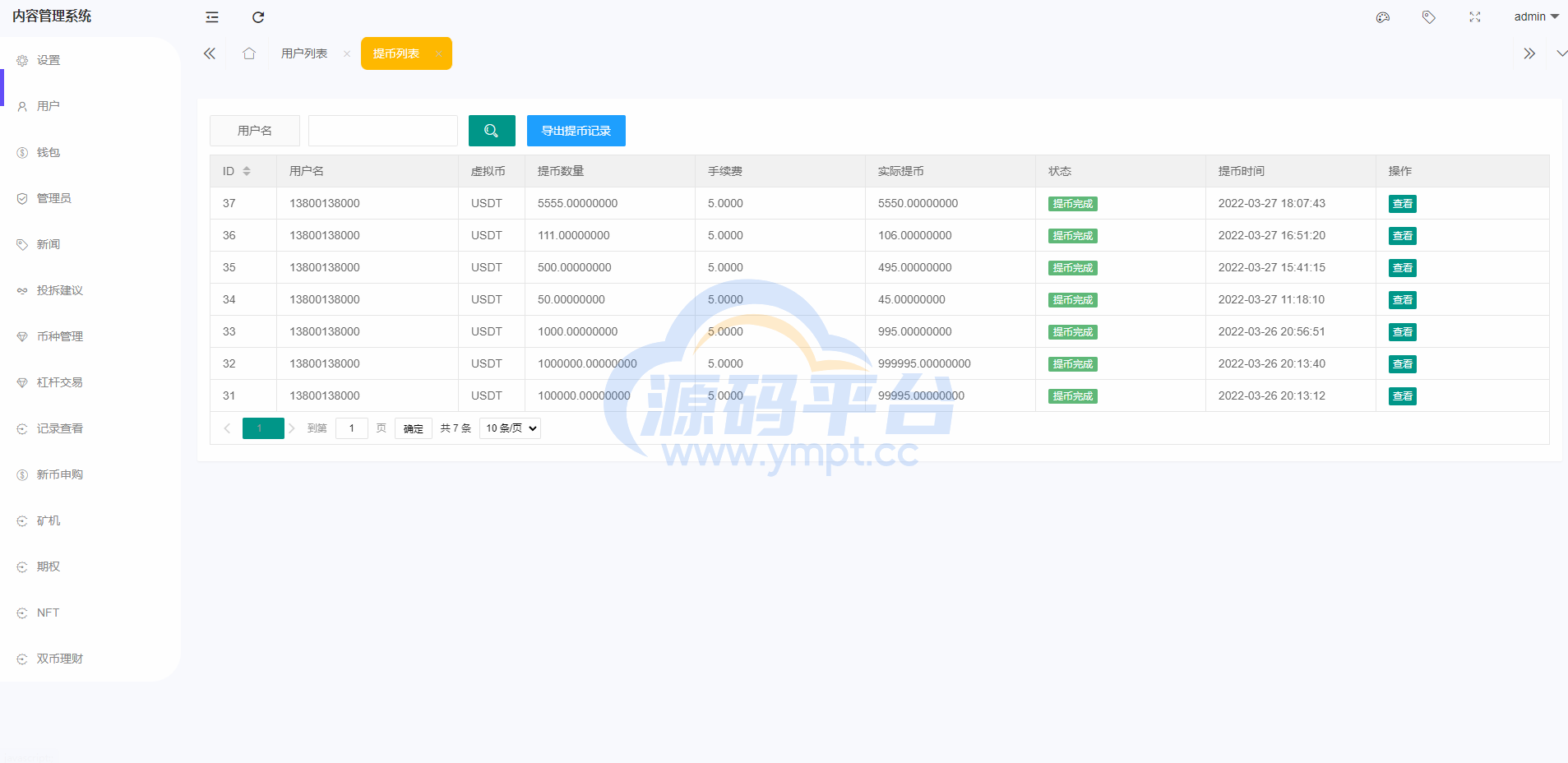Close the 提币列表 tab
Viewport: 1568px width, 763px height.
[439, 53]
